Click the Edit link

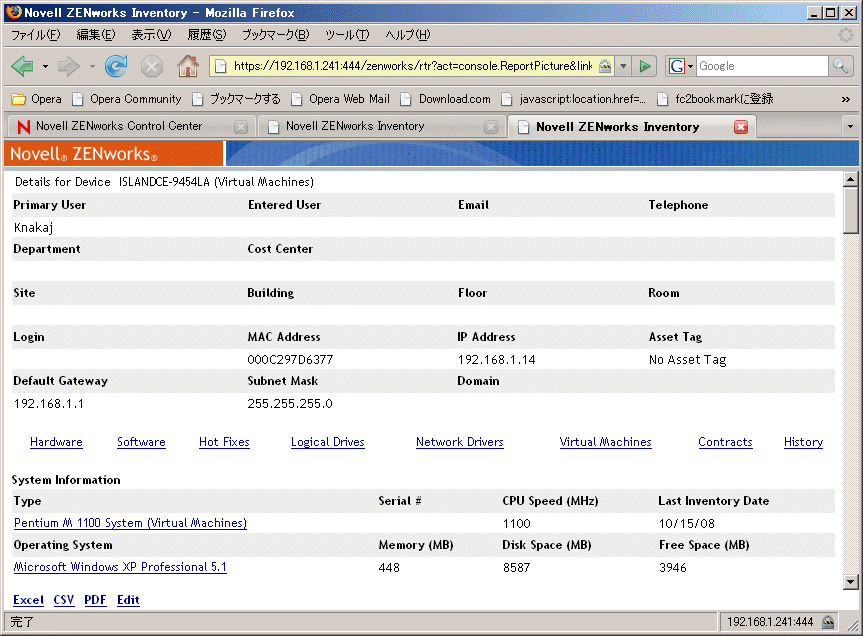[128, 600]
